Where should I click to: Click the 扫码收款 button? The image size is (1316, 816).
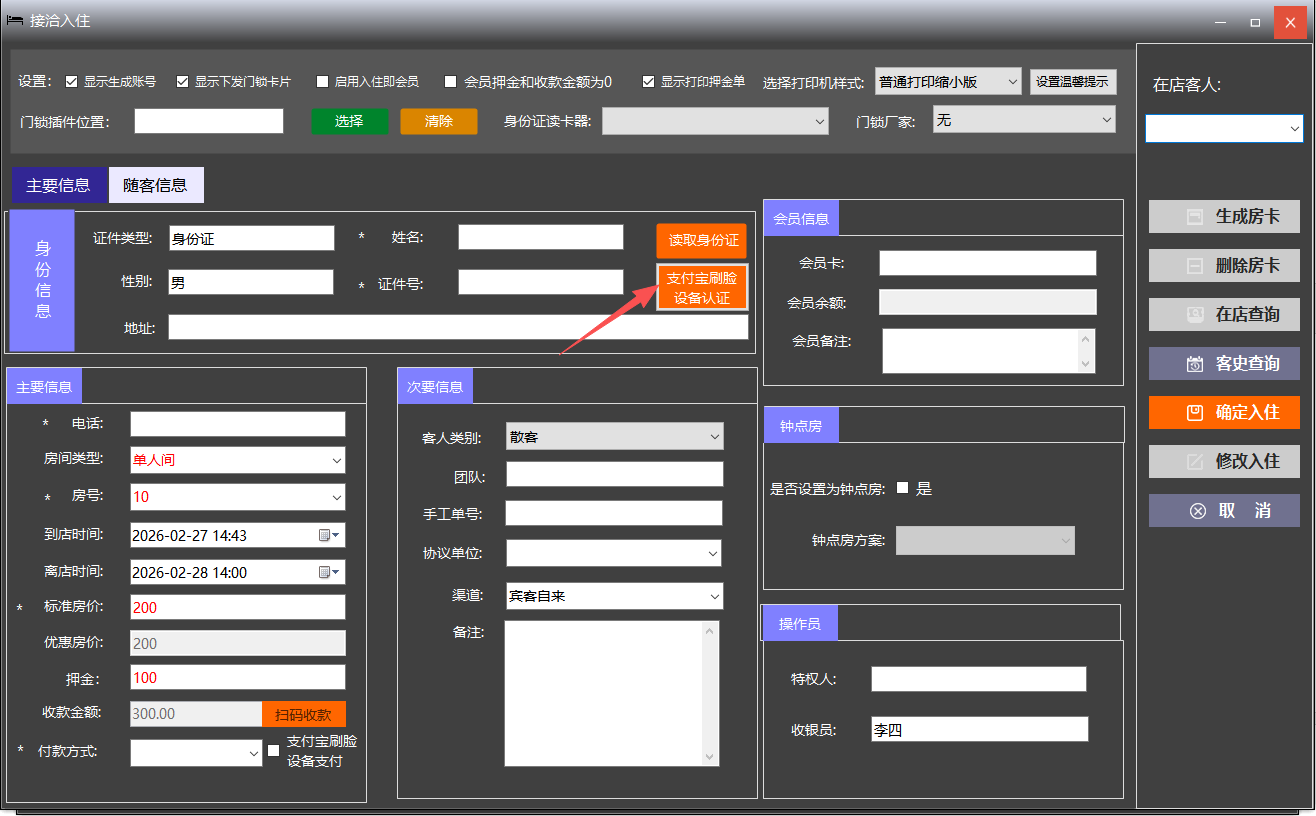(x=303, y=715)
